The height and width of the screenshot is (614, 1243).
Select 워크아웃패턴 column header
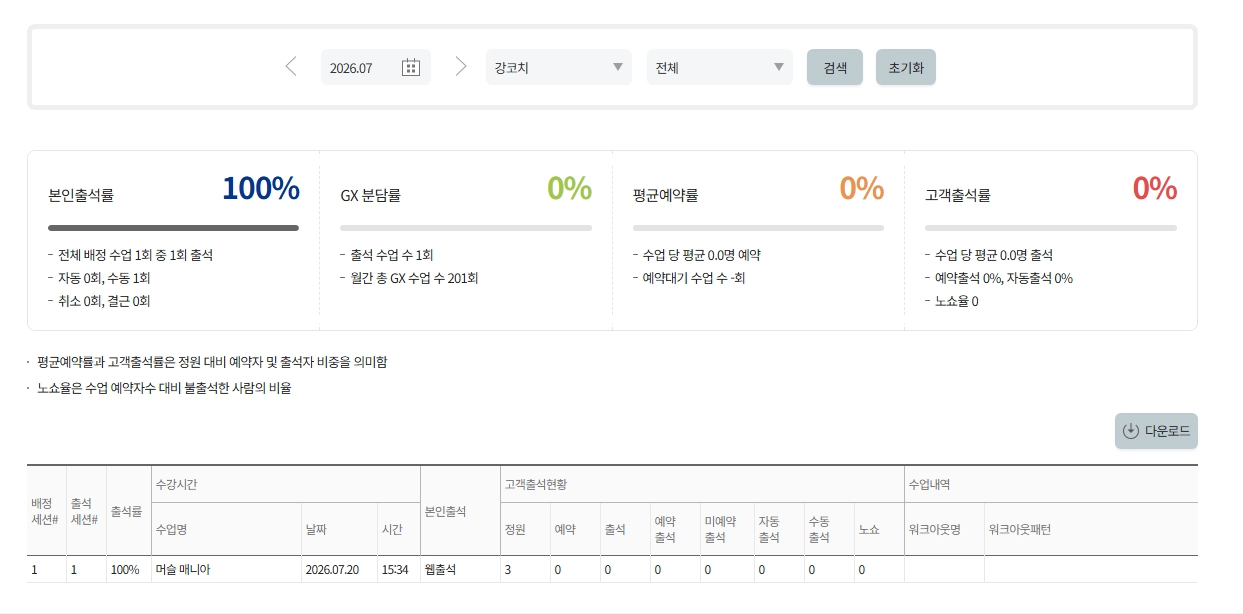[x=1091, y=529]
